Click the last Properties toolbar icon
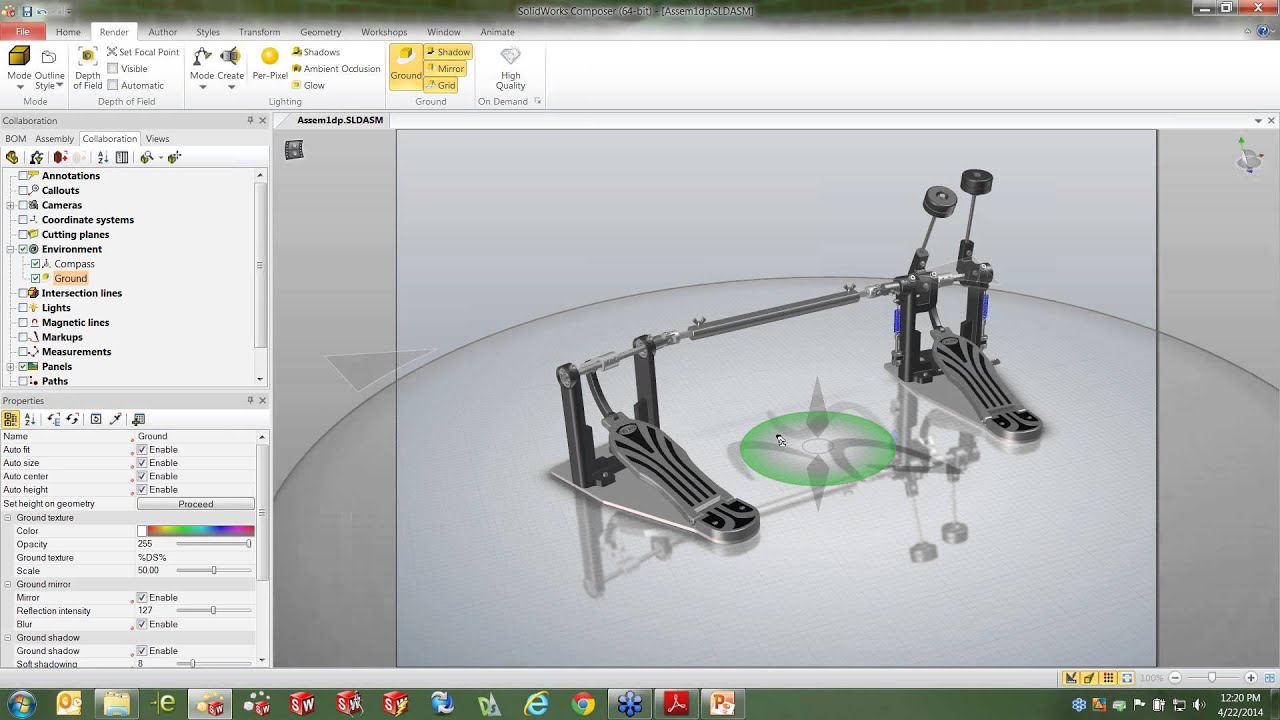This screenshot has height=720, width=1280. coord(138,419)
